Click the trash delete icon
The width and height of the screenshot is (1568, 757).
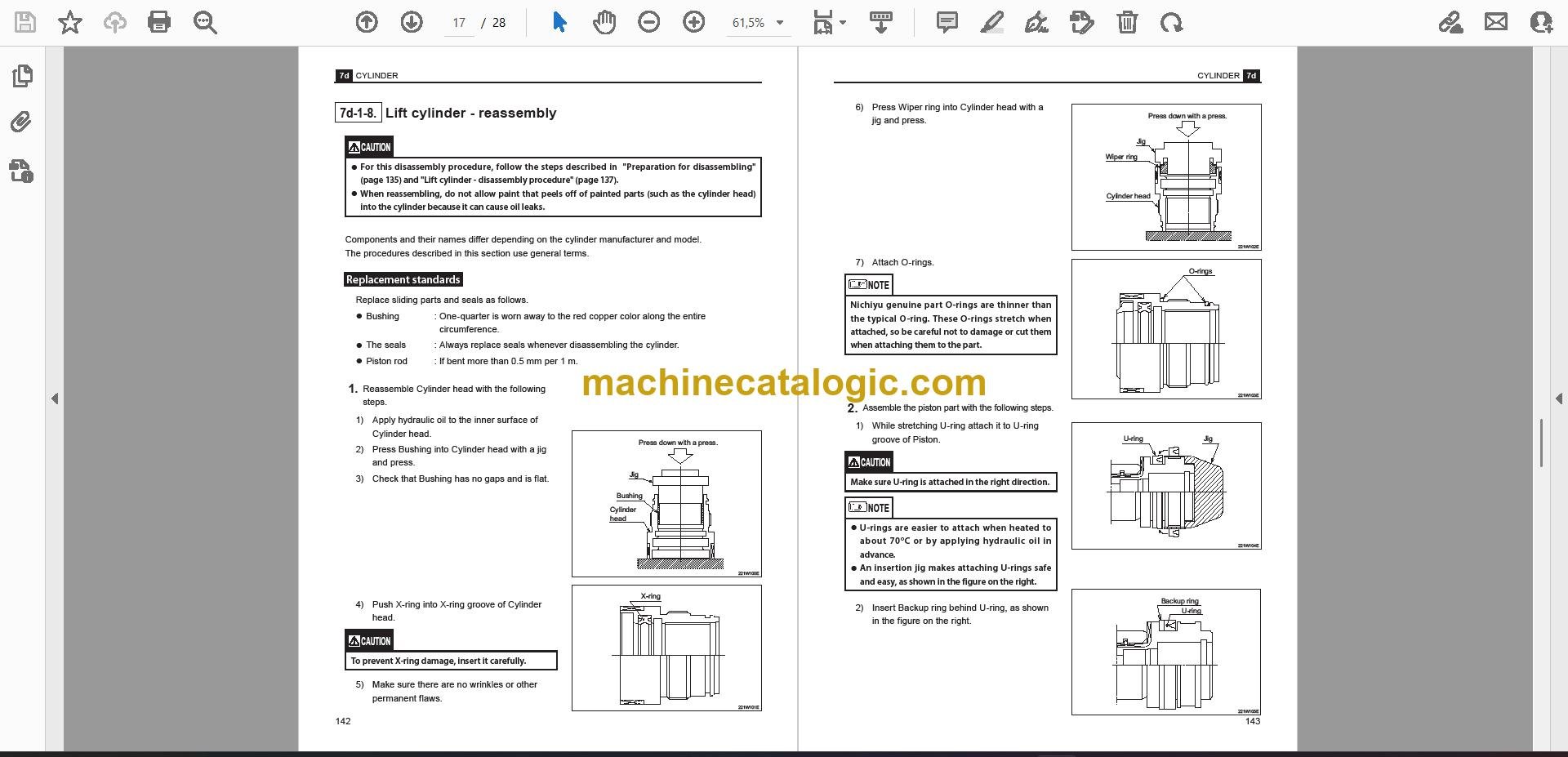(x=1127, y=22)
